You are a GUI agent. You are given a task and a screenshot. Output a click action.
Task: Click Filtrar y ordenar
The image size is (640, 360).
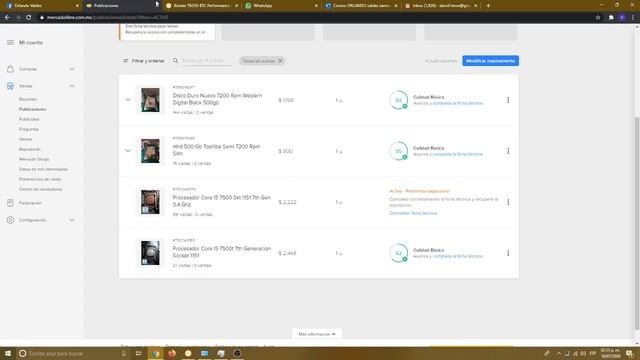click(144, 61)
